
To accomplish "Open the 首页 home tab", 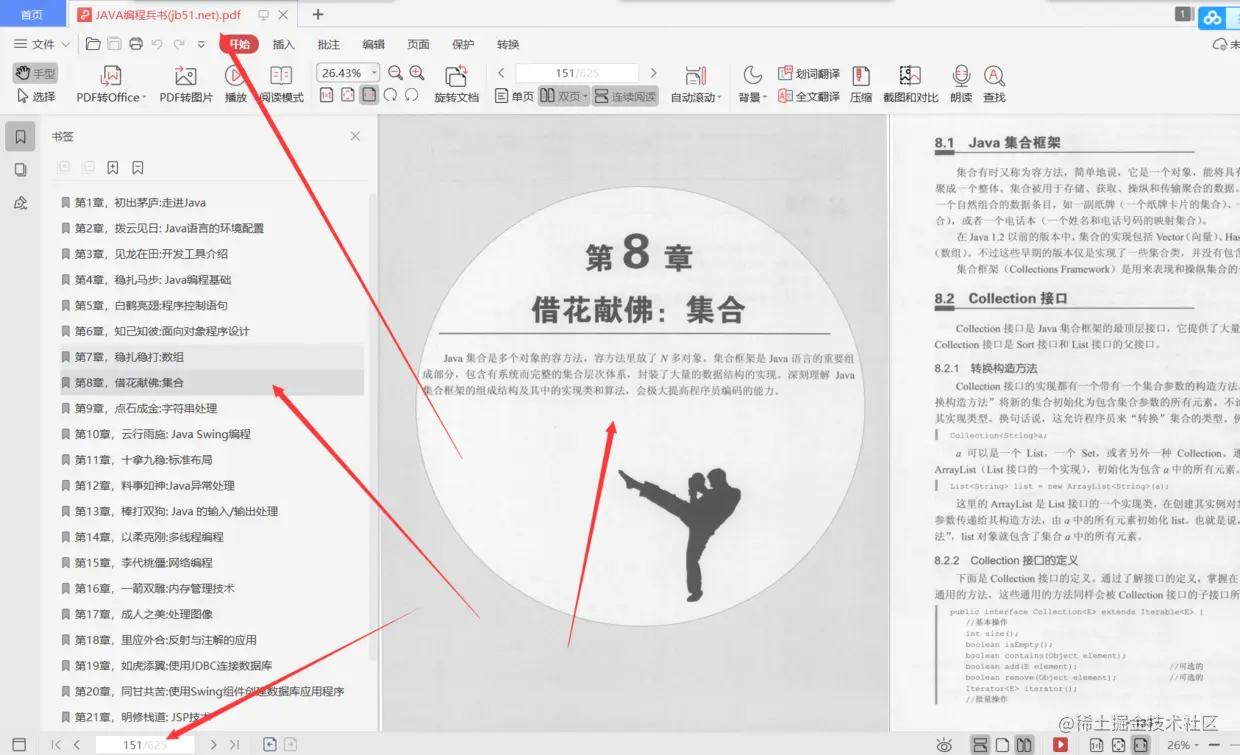I will point(32,14).
